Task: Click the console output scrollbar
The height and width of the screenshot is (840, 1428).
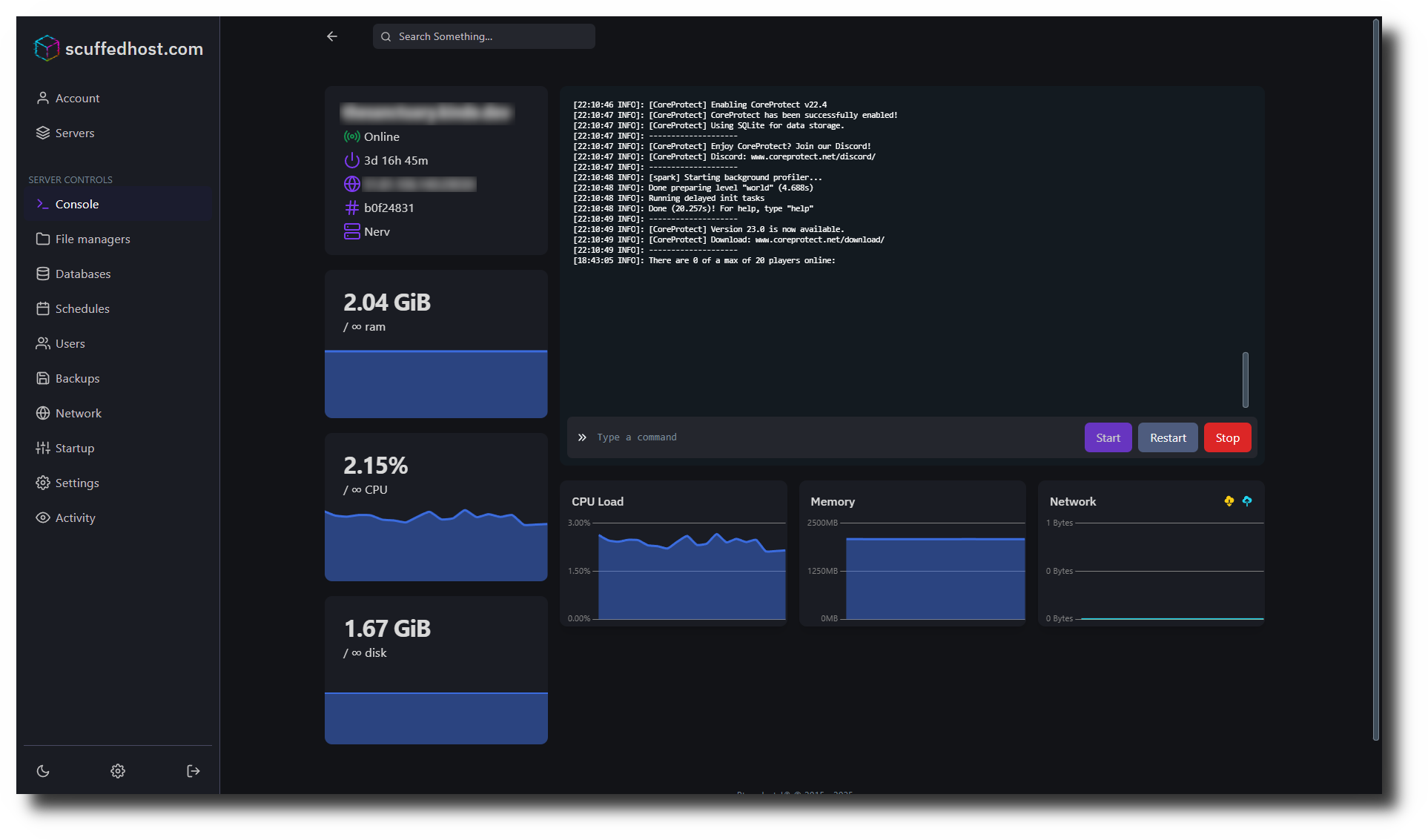Action: (x=1246, y=380)
